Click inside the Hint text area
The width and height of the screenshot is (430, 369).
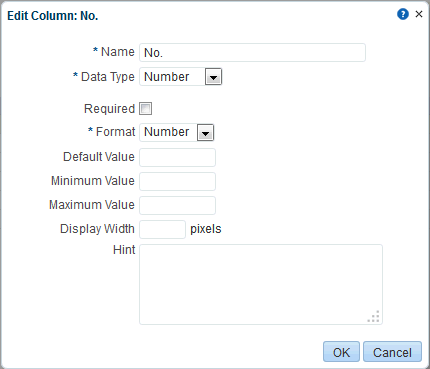coord(261,284)
